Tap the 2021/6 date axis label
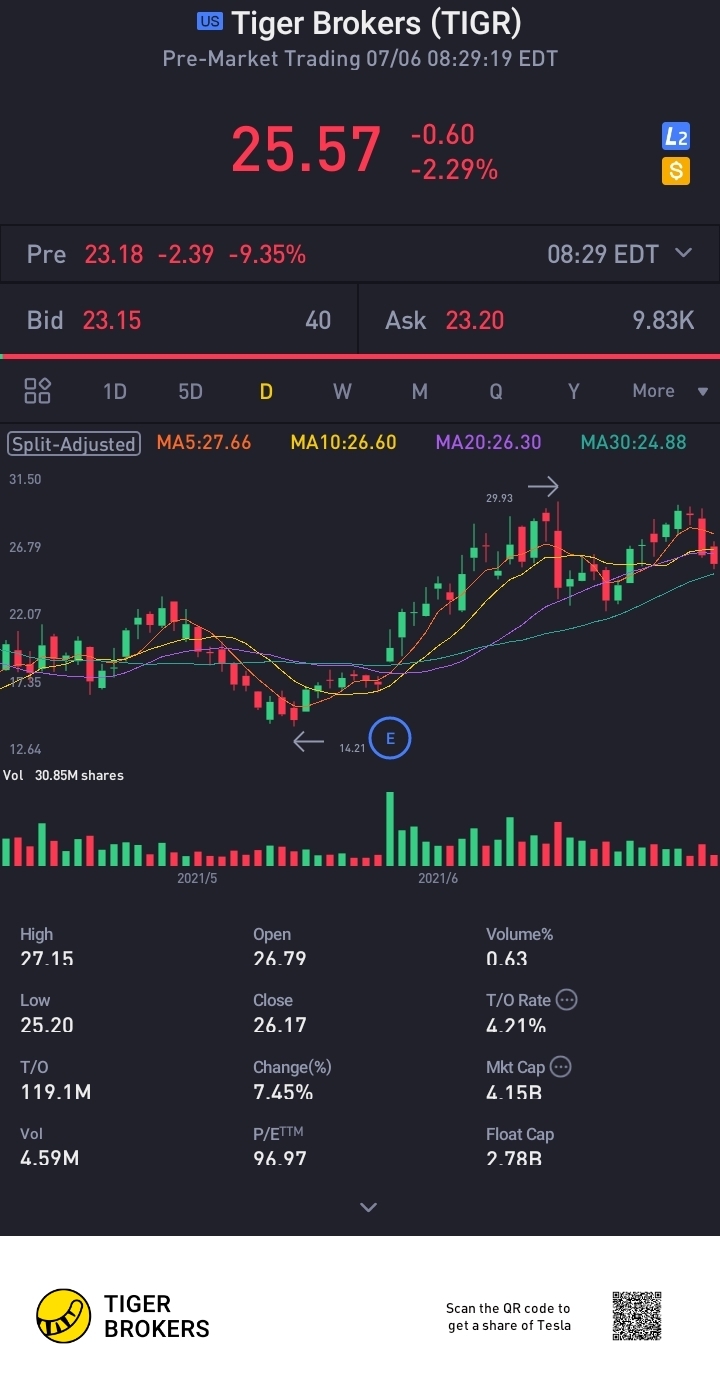720x1397 pixels. (x=438, y=878)
